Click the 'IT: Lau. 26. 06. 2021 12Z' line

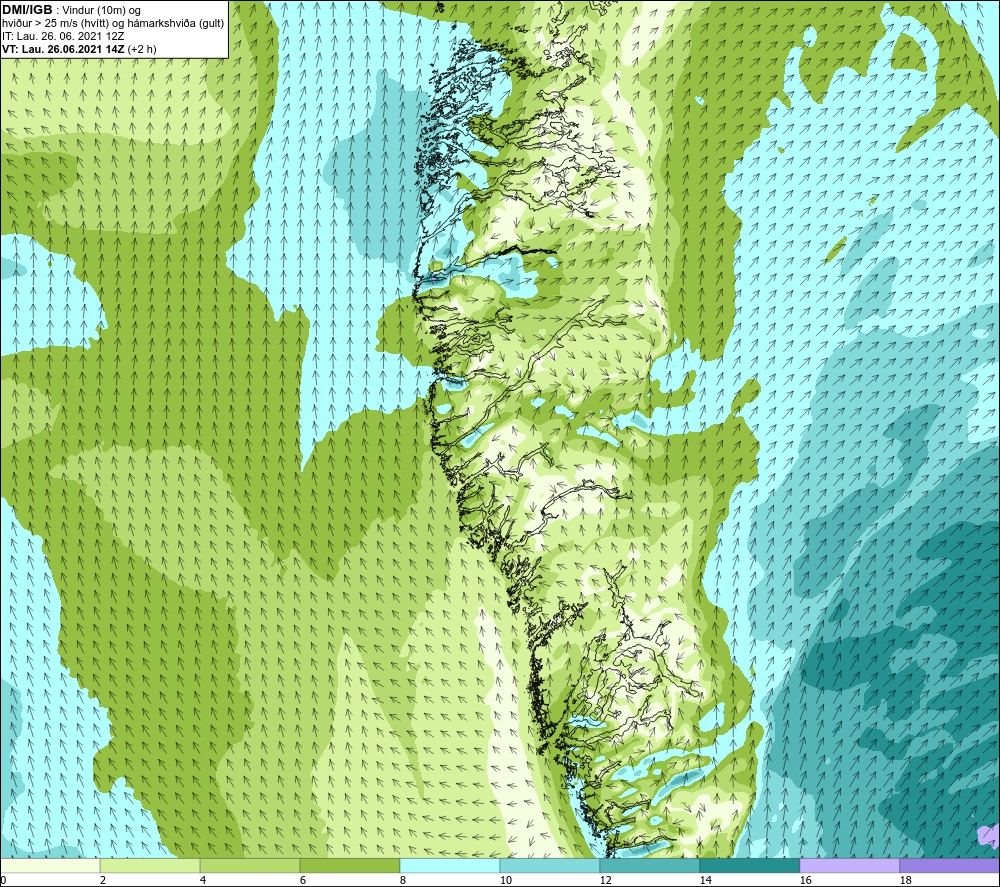point(63,36)
